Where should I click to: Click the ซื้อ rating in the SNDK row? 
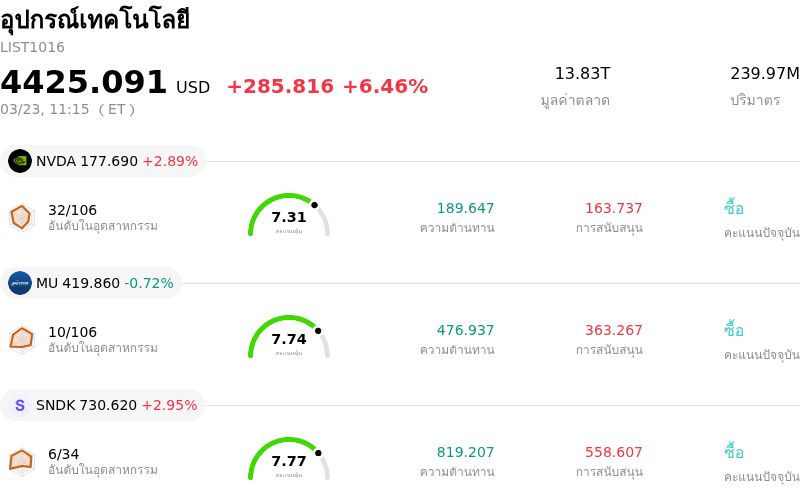734,452
